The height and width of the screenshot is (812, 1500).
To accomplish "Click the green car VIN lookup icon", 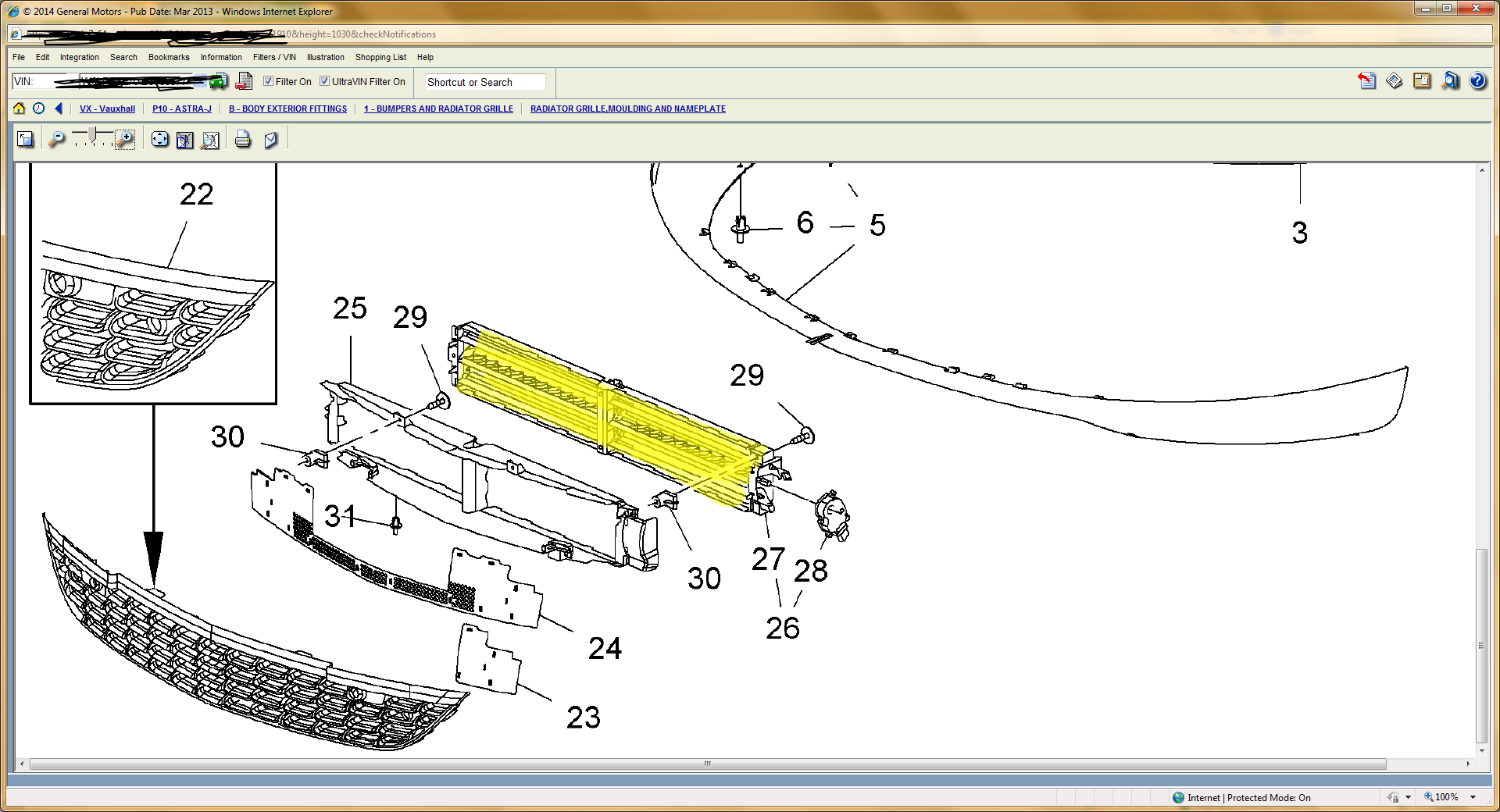I will click(x=219, y=81).
